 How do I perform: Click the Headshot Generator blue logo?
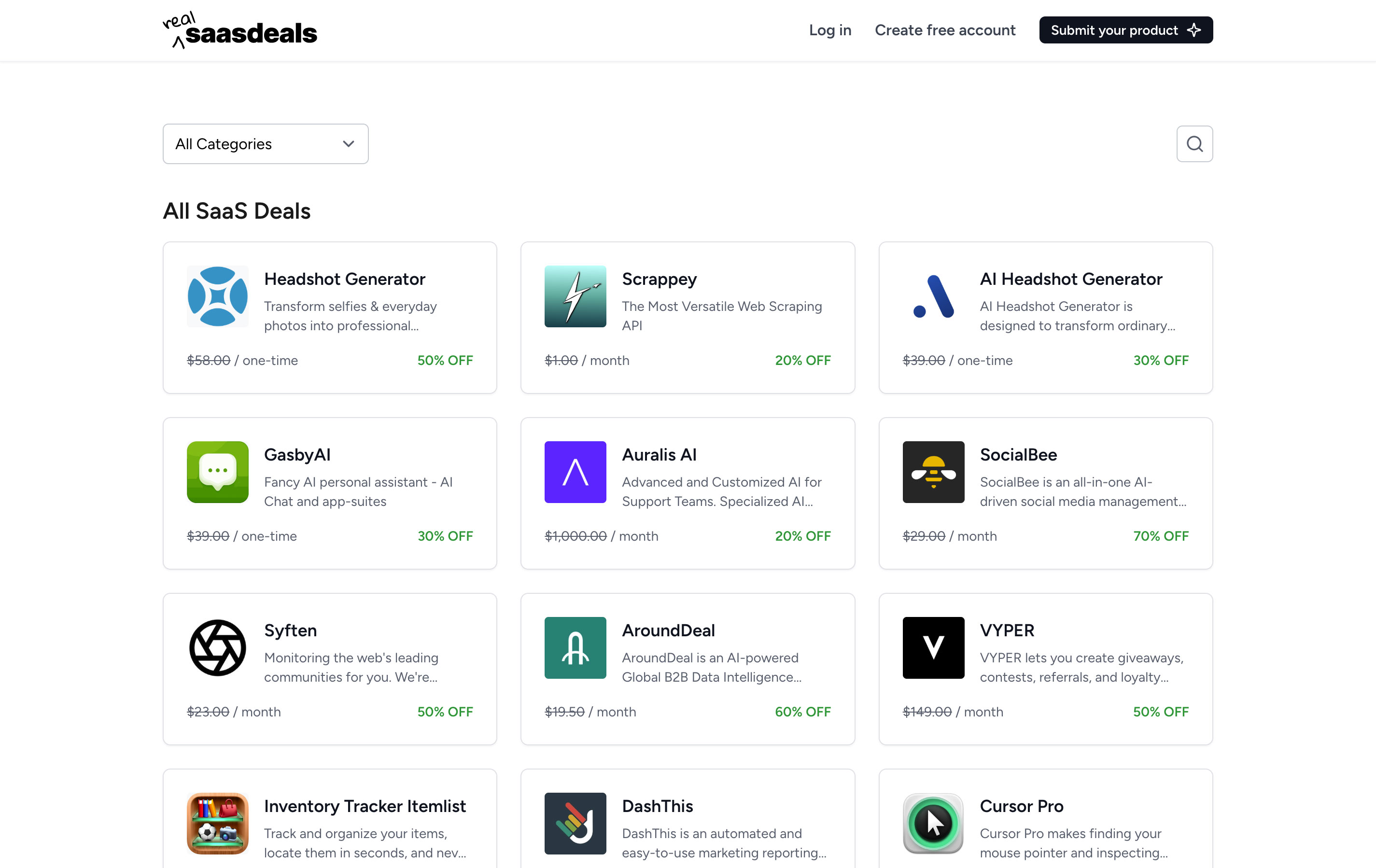click(x=218, y=296)
